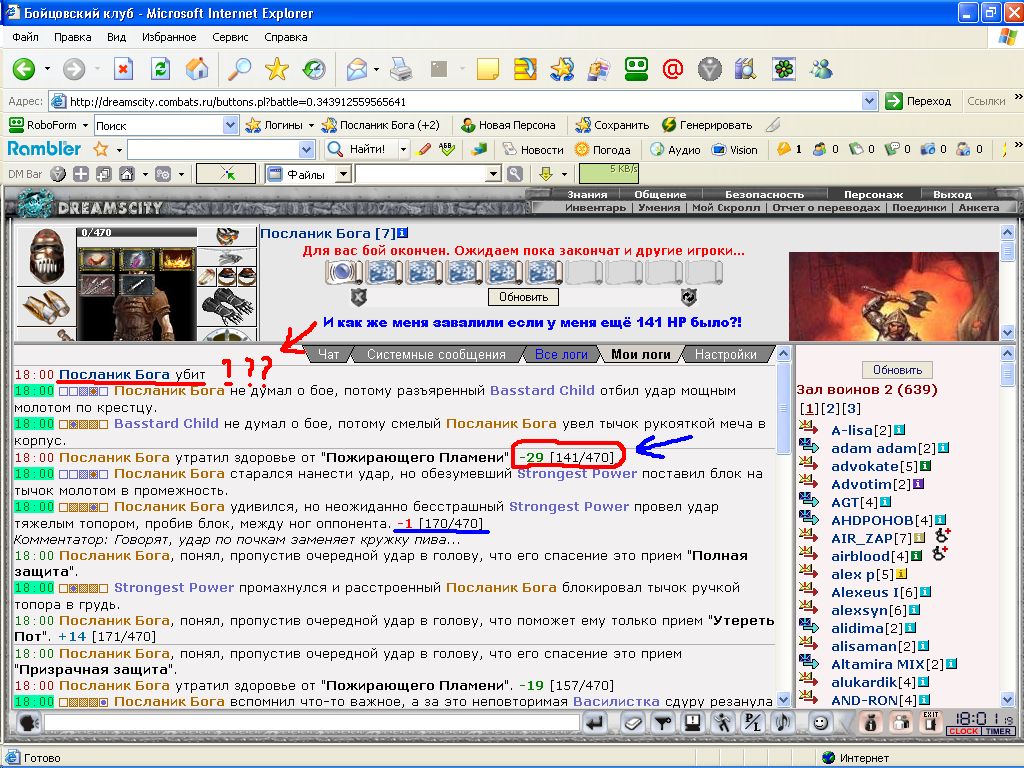This screenshot has width=1024, height=768.
Task: Open the Search magnifier in IE toolbar
Action: [x=240, y=69]
